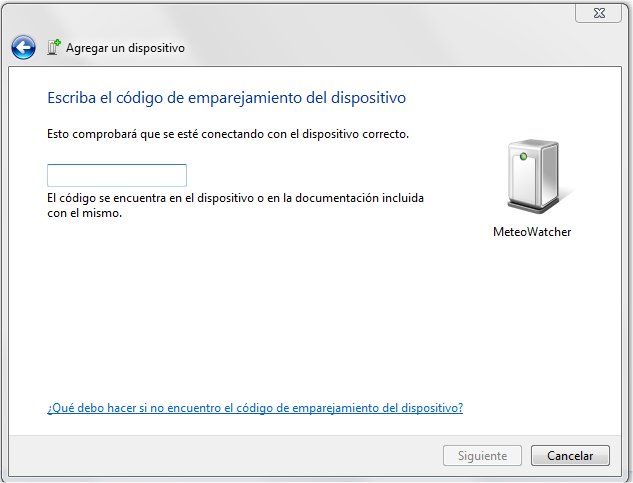Click the text line "con el mismo."
The image size is (633, 483).
coord(91,213)
